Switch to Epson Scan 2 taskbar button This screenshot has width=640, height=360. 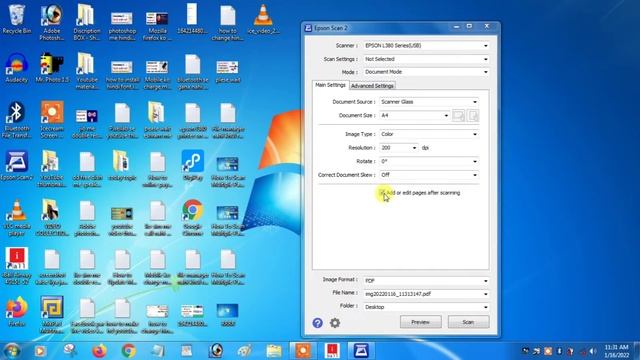(361, 351)
